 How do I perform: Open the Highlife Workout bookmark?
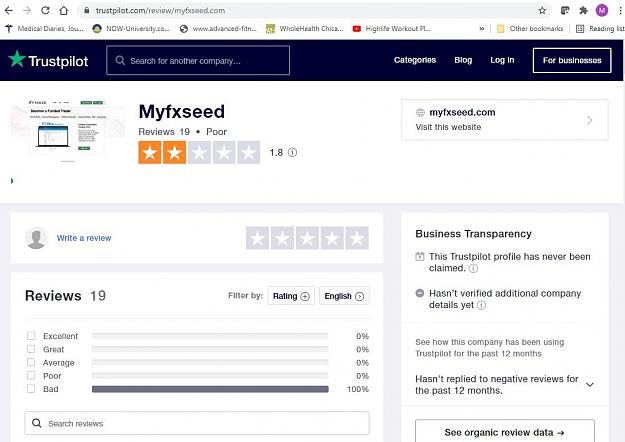pos(391,29)
